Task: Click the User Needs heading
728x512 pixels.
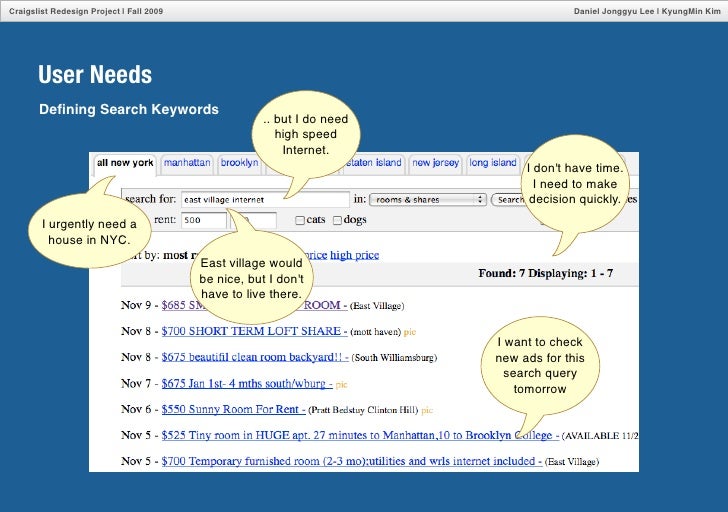Action: (95, 74)
